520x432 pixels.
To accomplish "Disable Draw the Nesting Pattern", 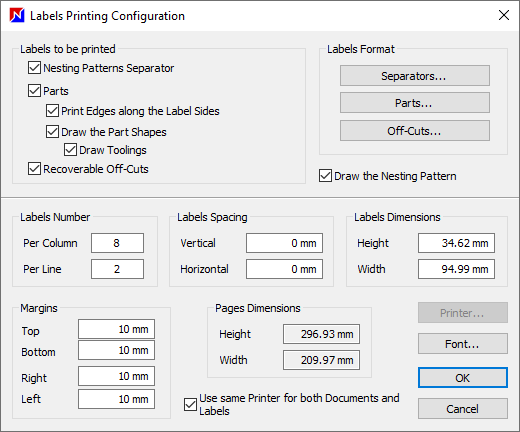I will click(x=325, y=176).
